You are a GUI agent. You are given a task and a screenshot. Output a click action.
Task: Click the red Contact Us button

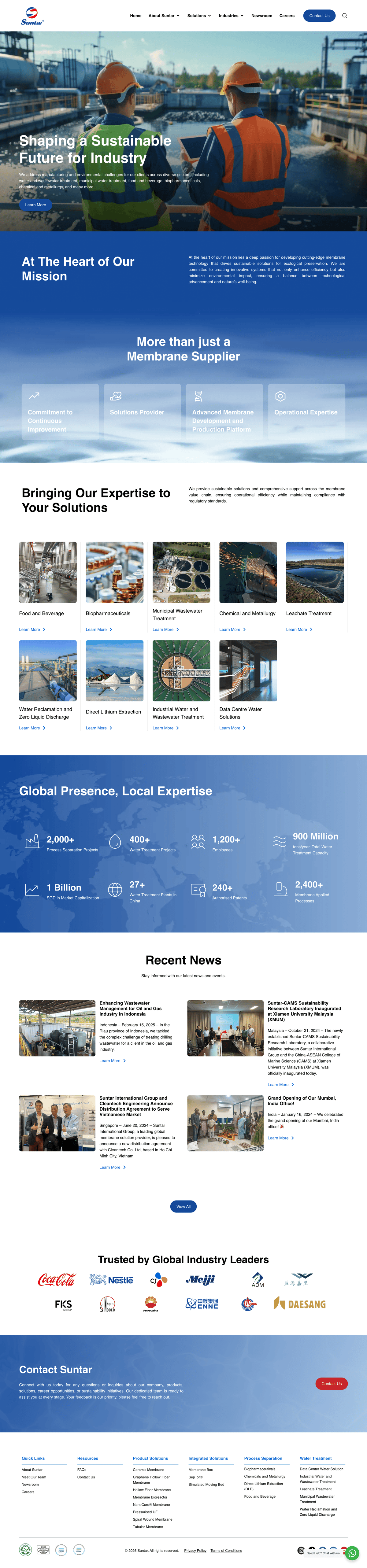332,1384
